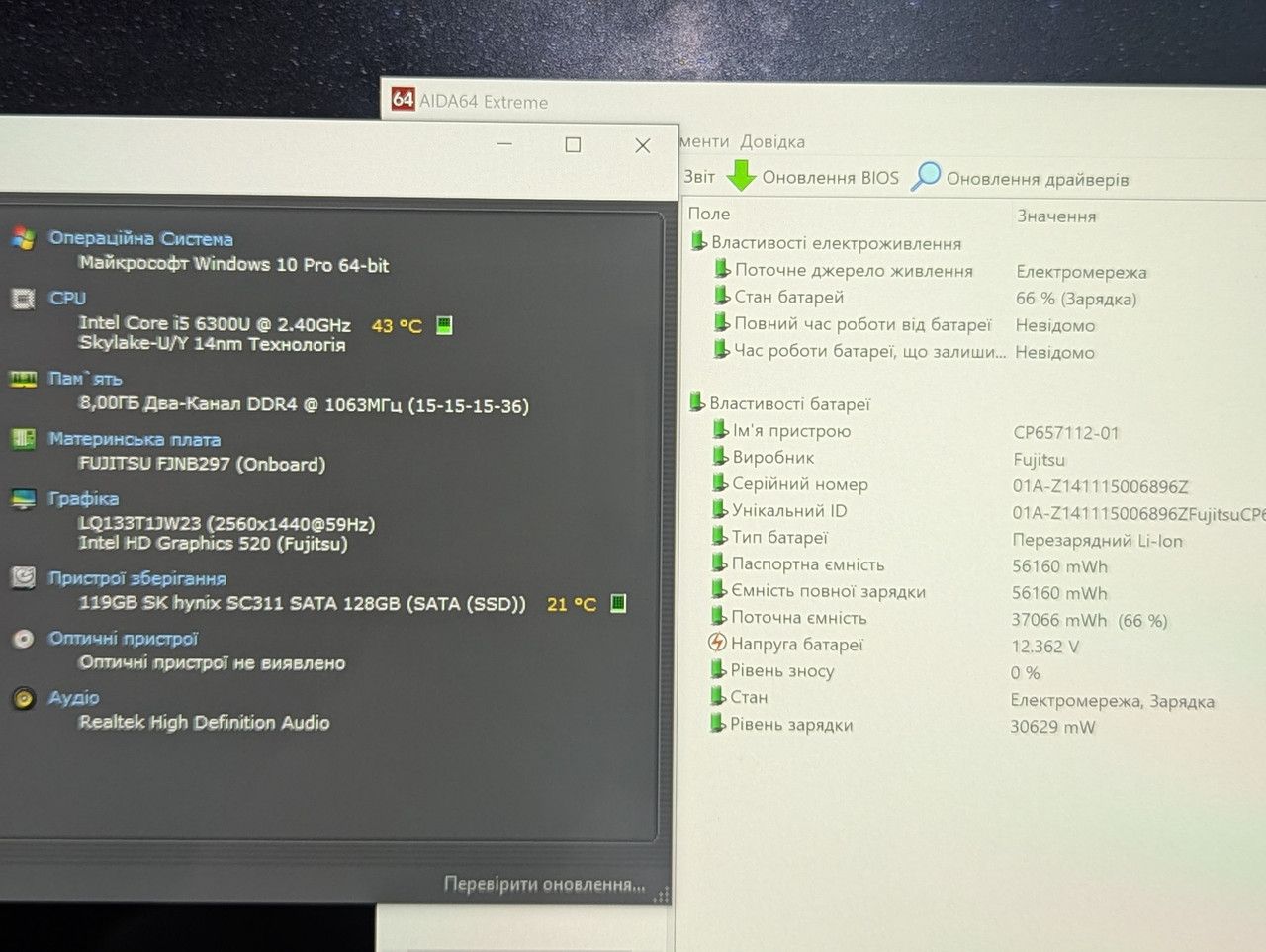Click the RAM memory module icon
This screenshot has width=1266, height=952.
click(x=23, y=379)
